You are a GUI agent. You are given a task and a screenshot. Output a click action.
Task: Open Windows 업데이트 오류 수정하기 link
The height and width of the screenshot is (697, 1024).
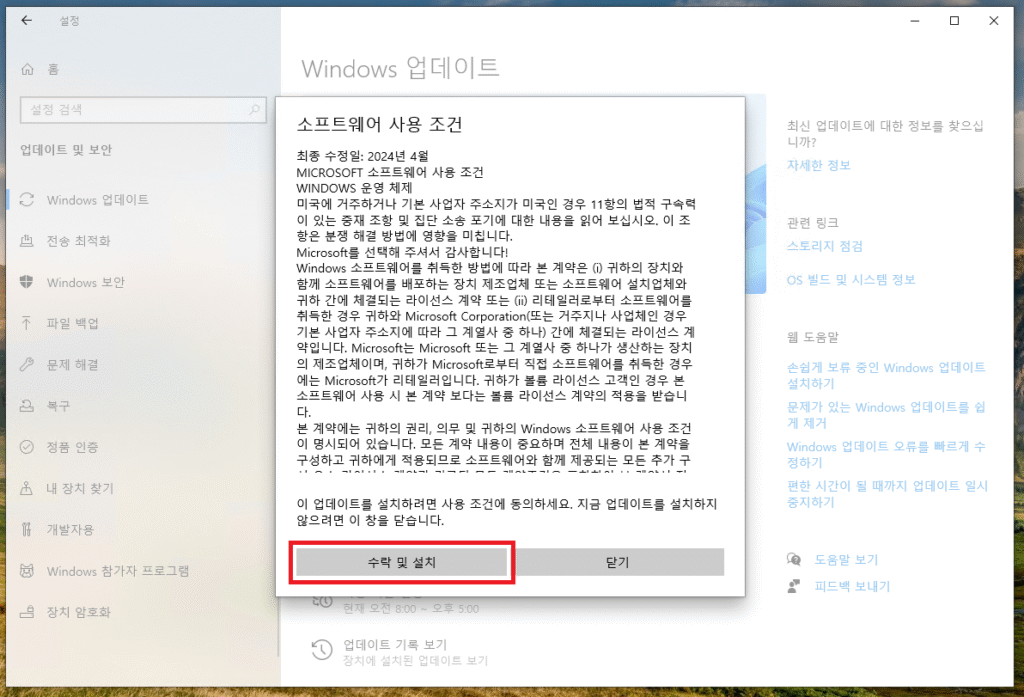tap(886, 455)
